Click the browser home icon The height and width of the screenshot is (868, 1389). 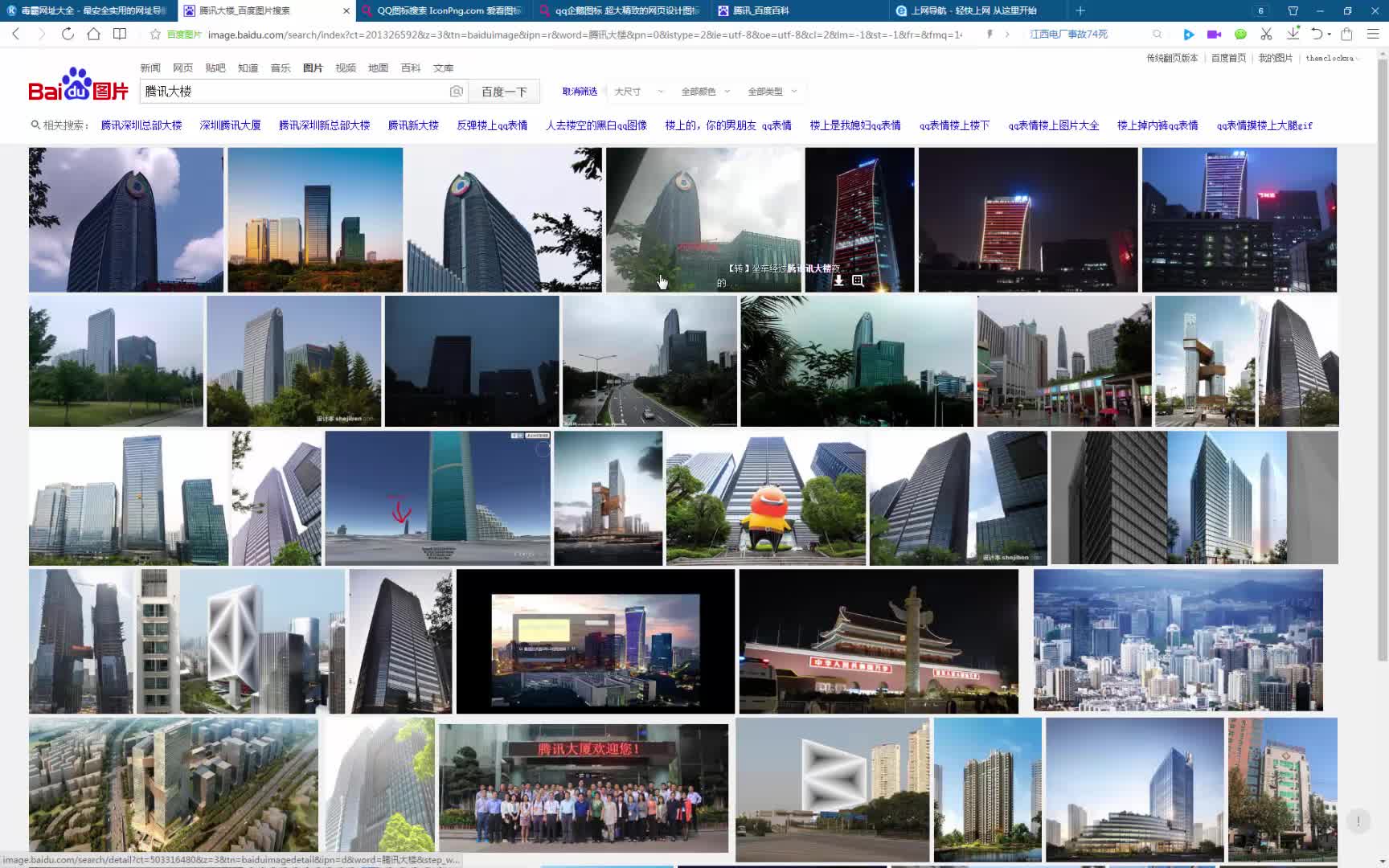[x=94, y=34]
